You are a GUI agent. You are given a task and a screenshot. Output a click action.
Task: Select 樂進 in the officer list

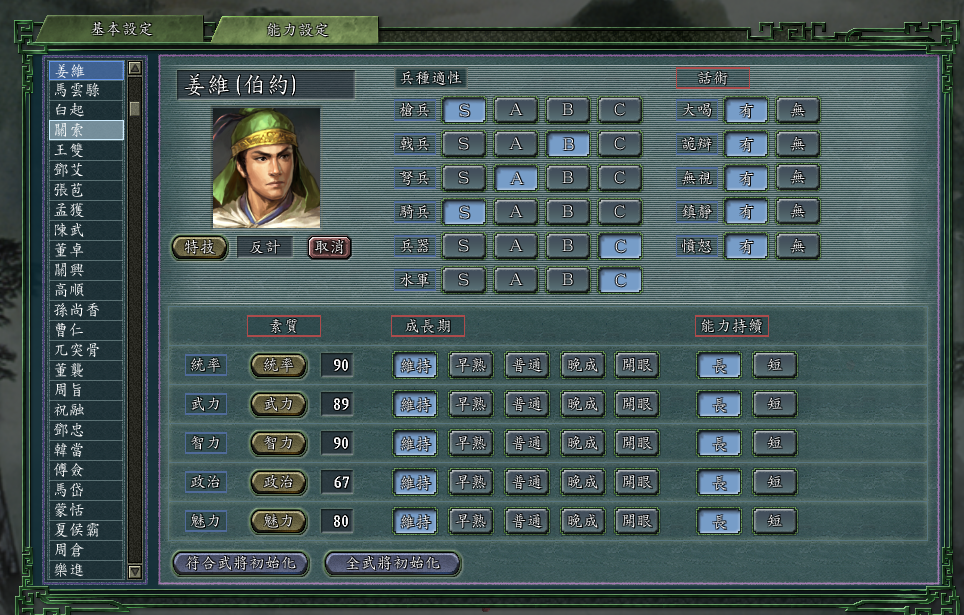click(x=86, y=569)
